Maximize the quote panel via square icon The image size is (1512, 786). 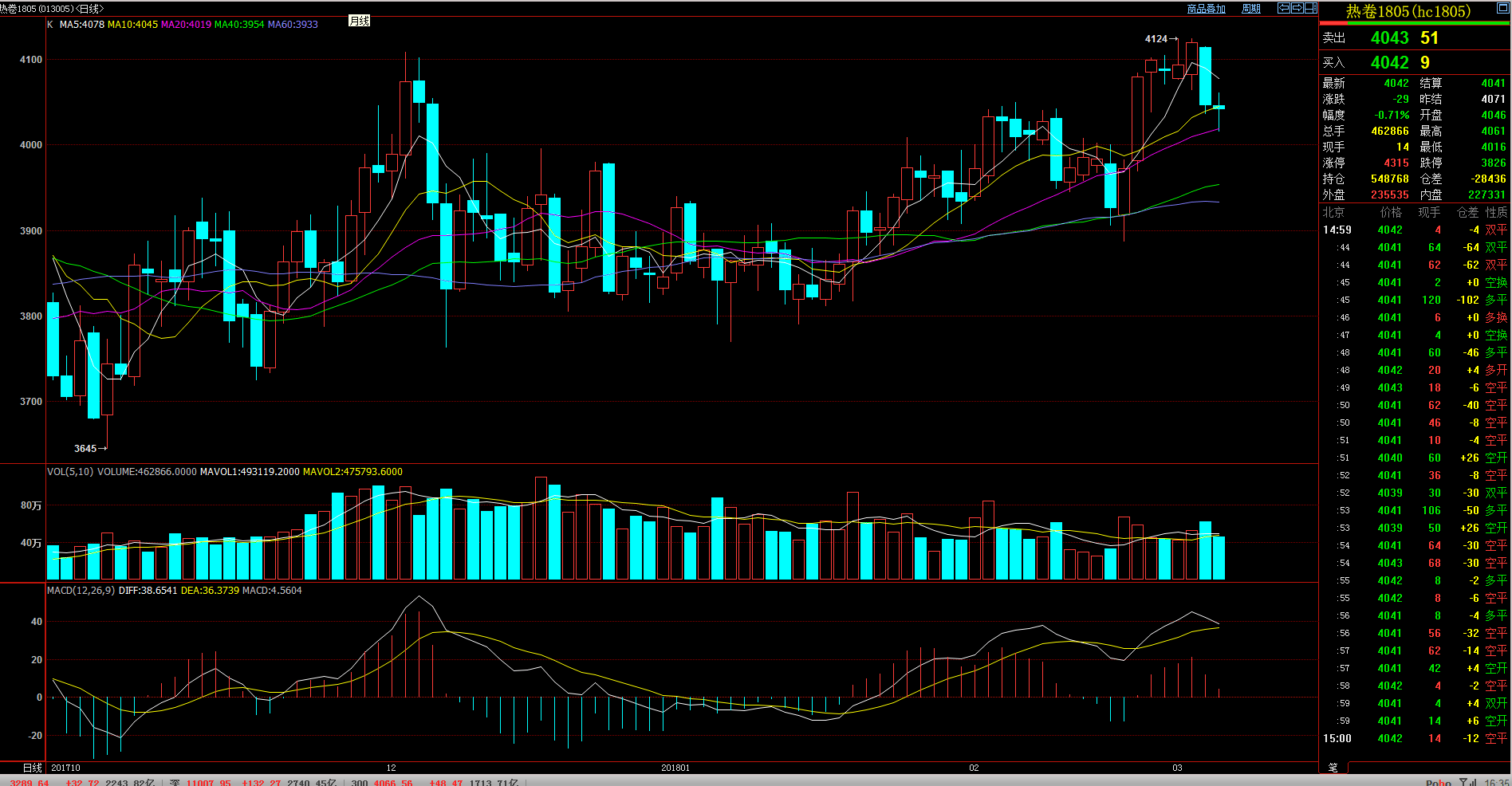1502,10
